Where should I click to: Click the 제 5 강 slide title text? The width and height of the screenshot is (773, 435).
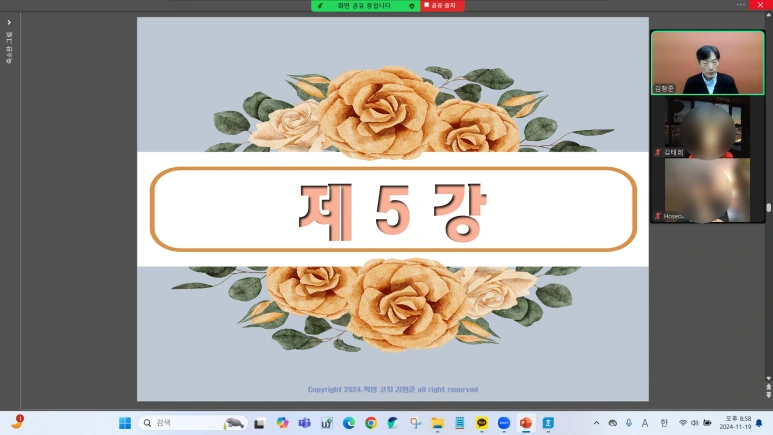click(393, 211)
